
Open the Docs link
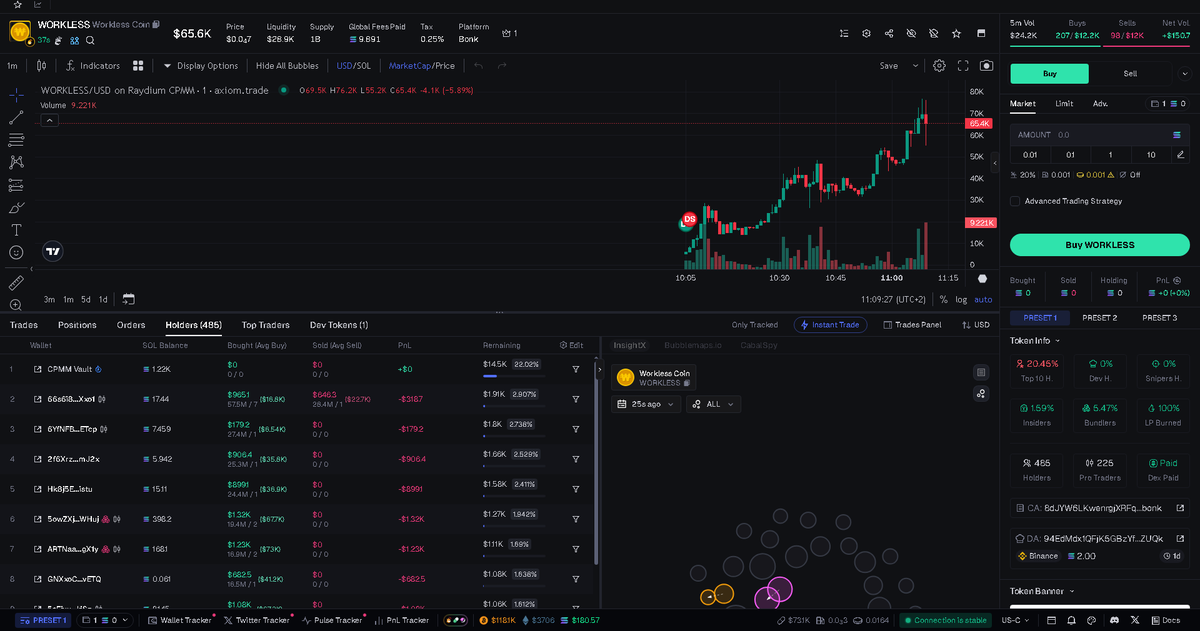[1166, 621]
